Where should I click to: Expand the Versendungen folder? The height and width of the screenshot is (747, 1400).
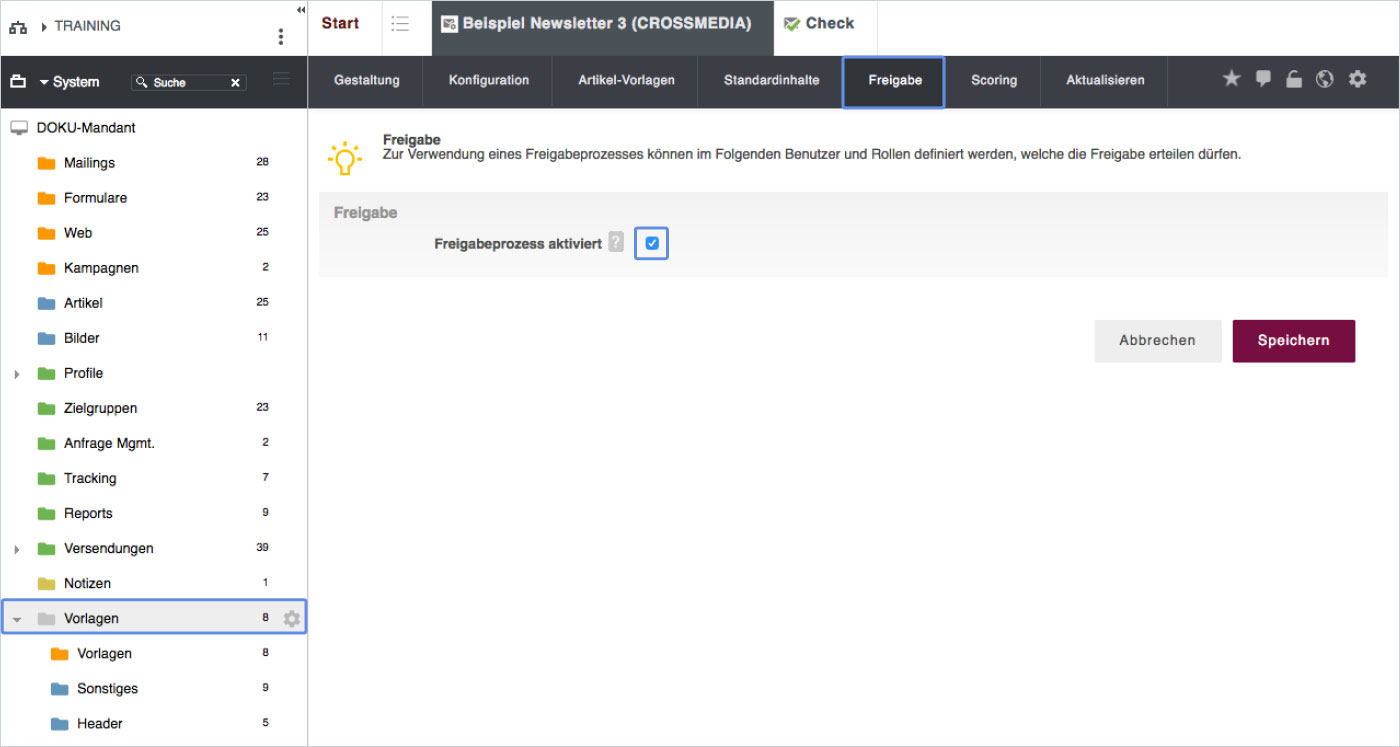(17, 549)
